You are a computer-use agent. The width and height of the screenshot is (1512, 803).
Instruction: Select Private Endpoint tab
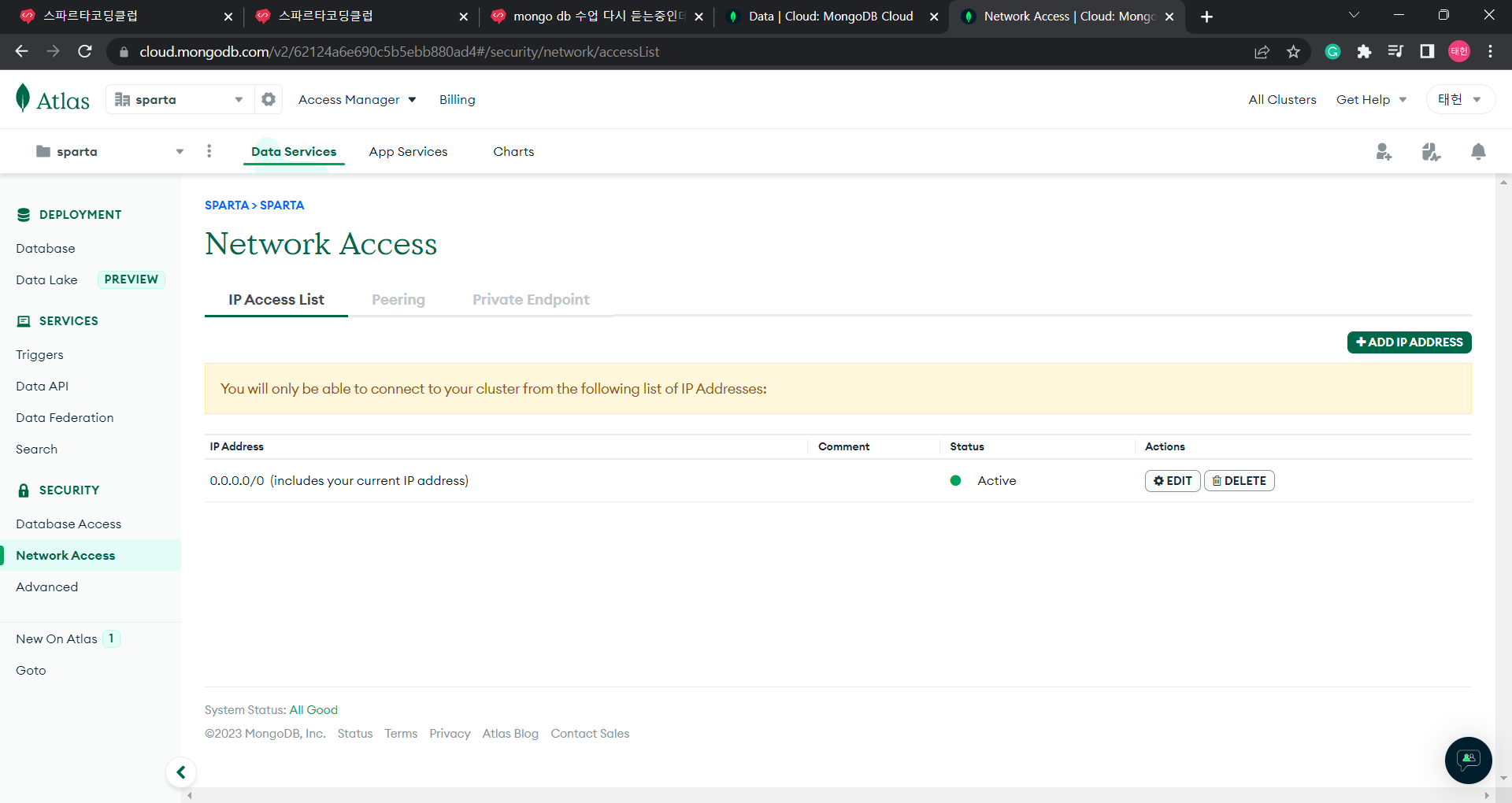click(531, 299)
